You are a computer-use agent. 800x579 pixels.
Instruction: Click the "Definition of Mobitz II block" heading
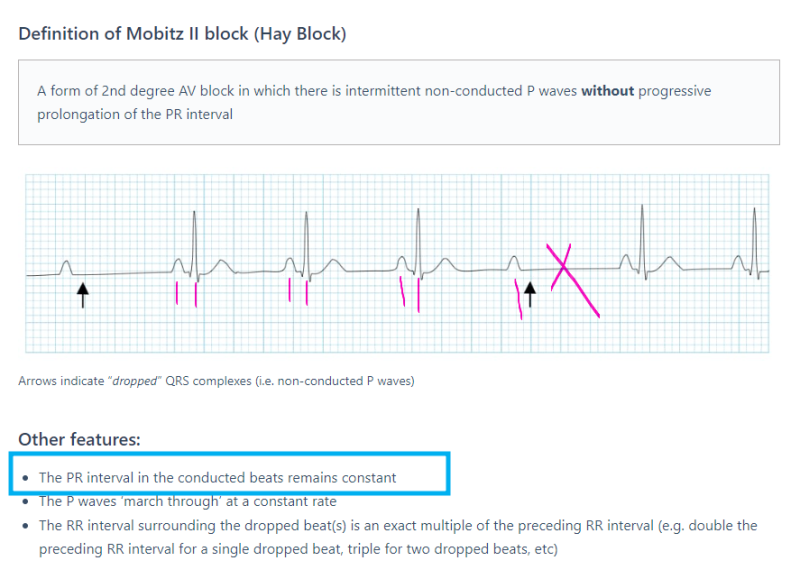pos(182,34)
